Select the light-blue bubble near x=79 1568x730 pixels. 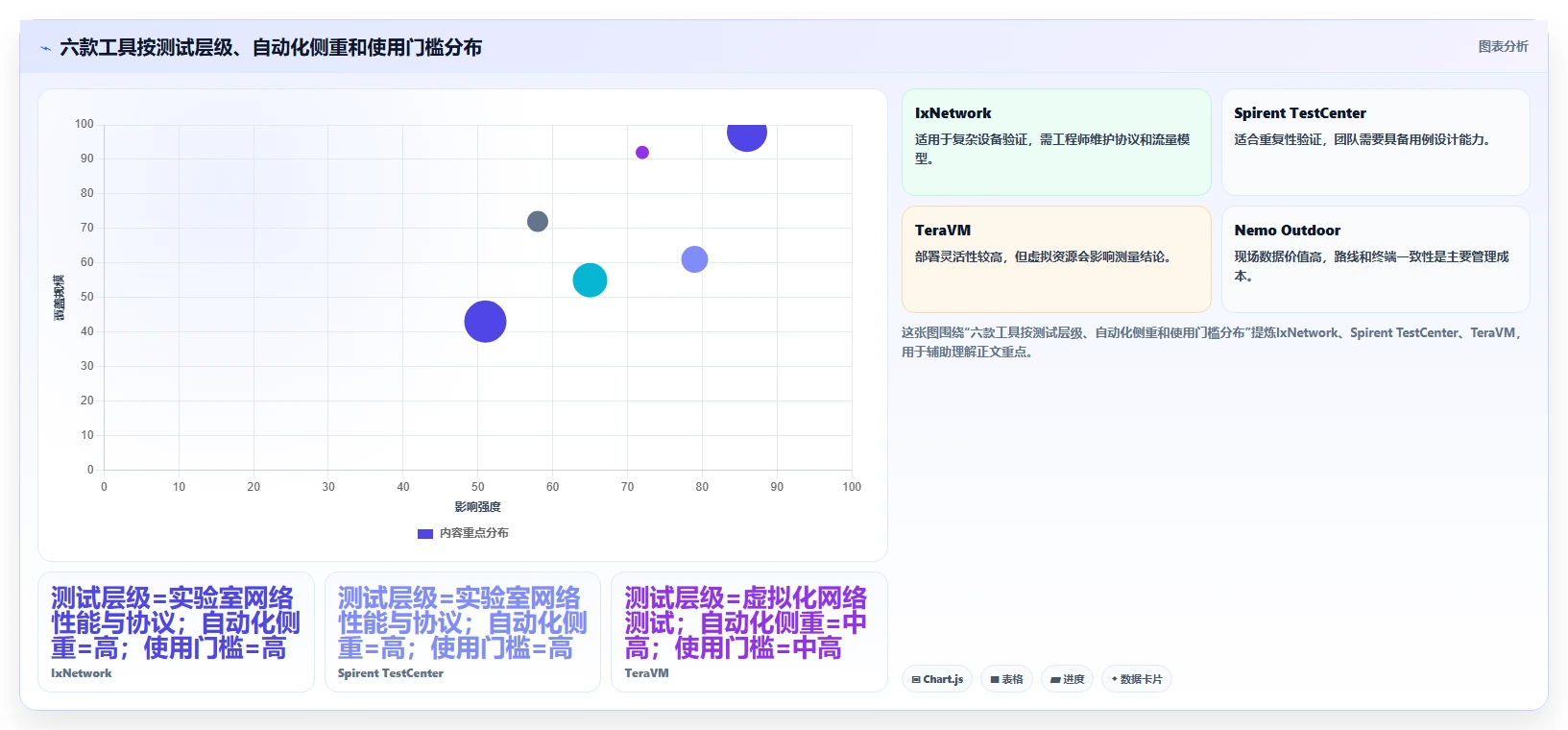pyautogui.click(x=694, y=259)
